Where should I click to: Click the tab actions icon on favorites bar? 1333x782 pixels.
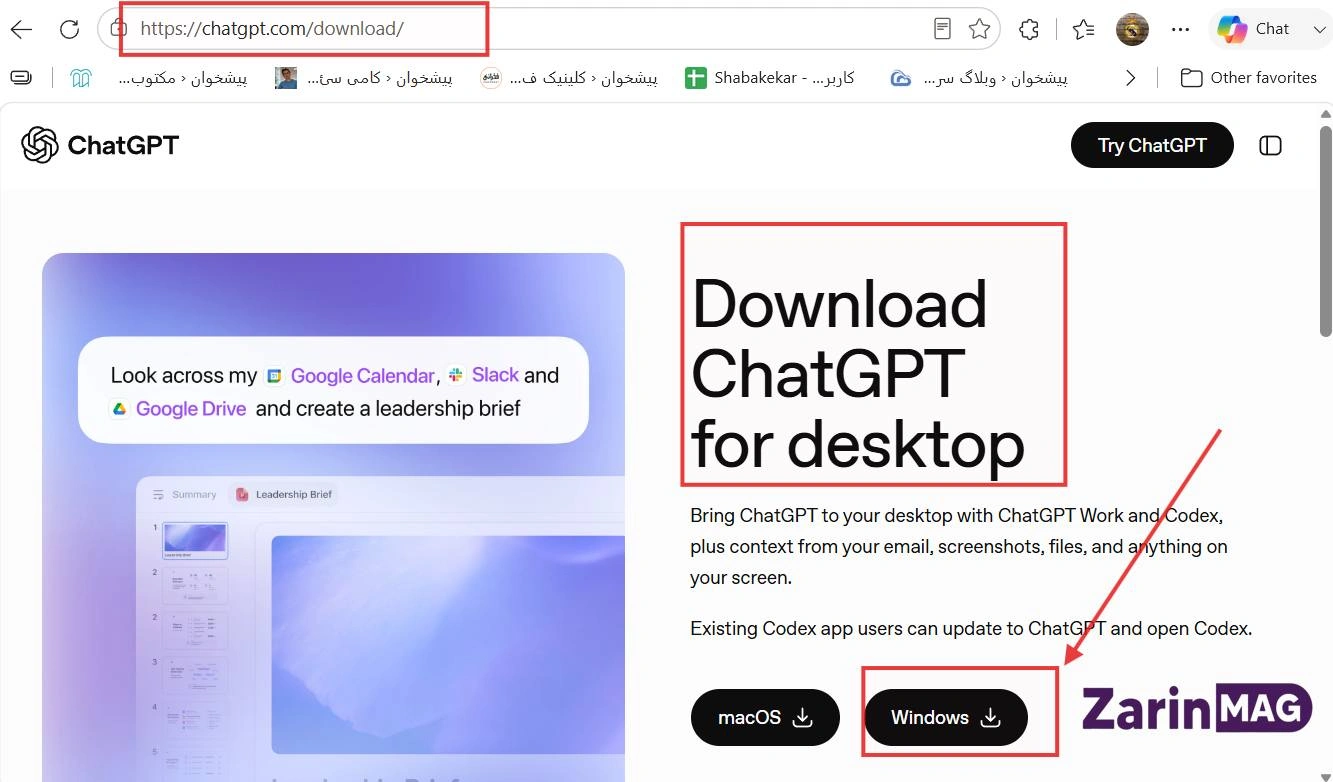click(21, 78)
